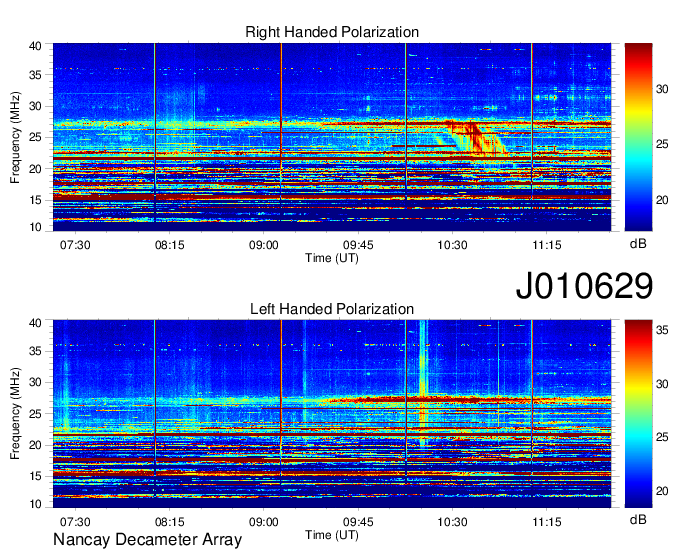Click the "10:30" time tick of the Left Handed plot
The image size is (680, 552).
coord(452,522)
